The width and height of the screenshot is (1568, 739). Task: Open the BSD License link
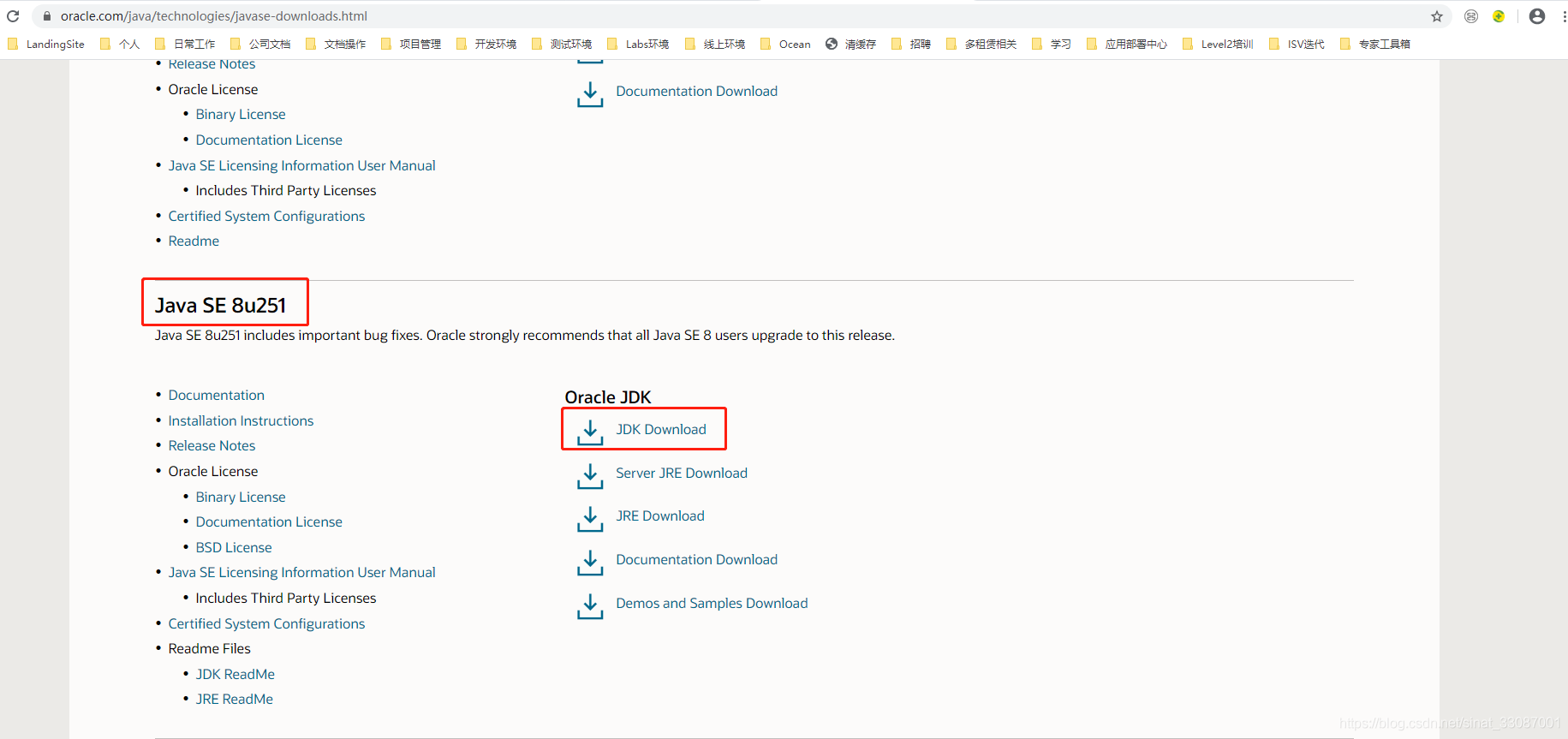[x=234, y=548]
